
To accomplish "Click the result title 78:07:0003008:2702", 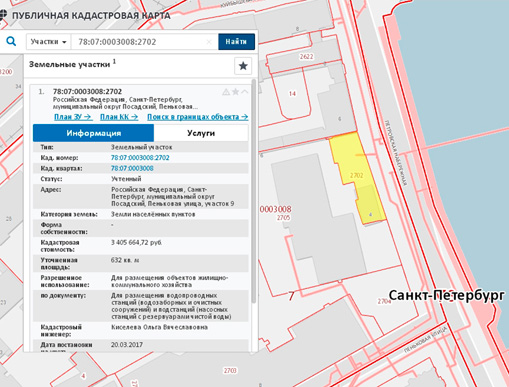I will pyautogui.click(x=87, y=92).
